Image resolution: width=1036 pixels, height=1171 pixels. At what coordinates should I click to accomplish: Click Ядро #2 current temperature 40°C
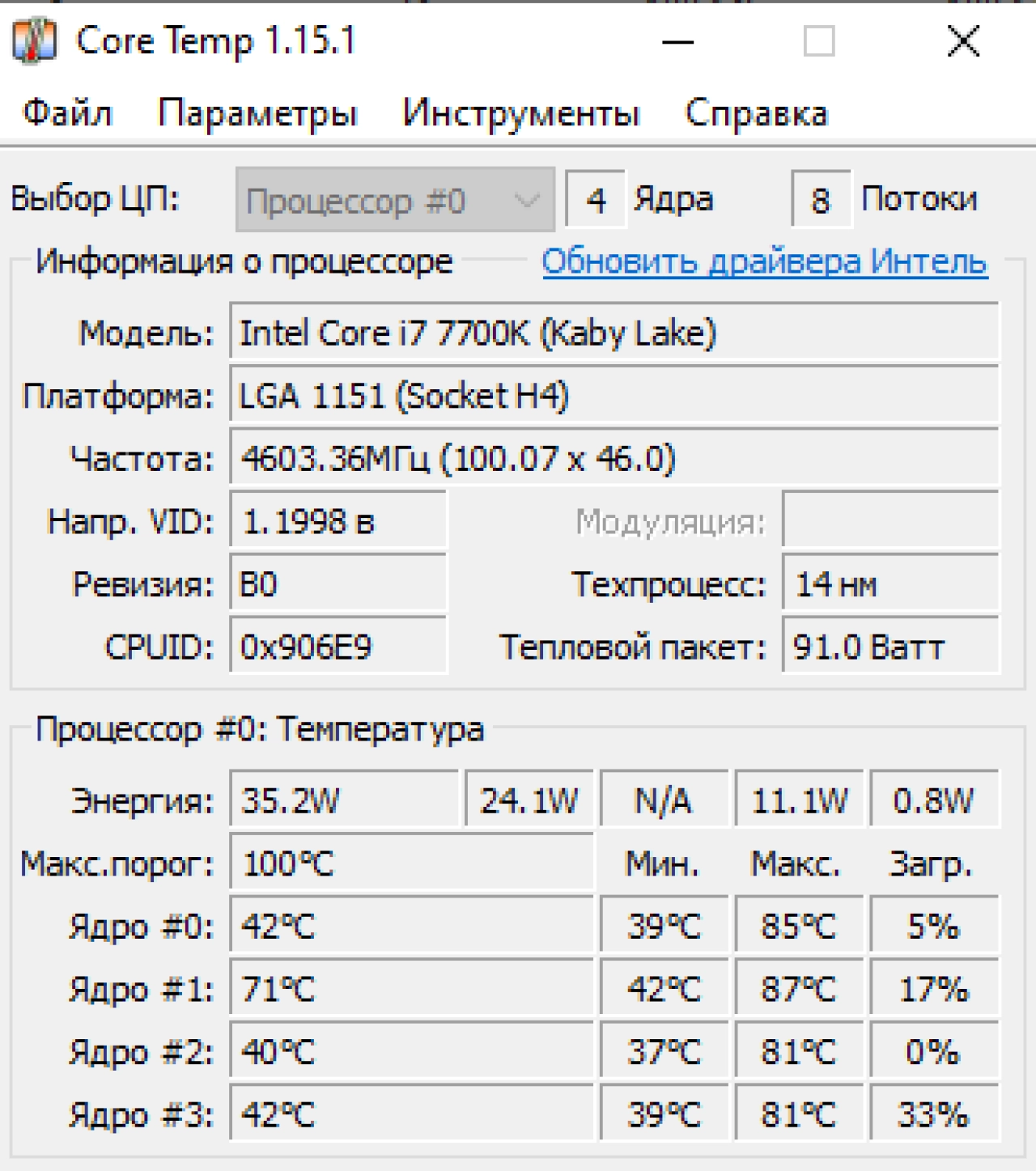pyautogui.click(x=411, y=1051)
